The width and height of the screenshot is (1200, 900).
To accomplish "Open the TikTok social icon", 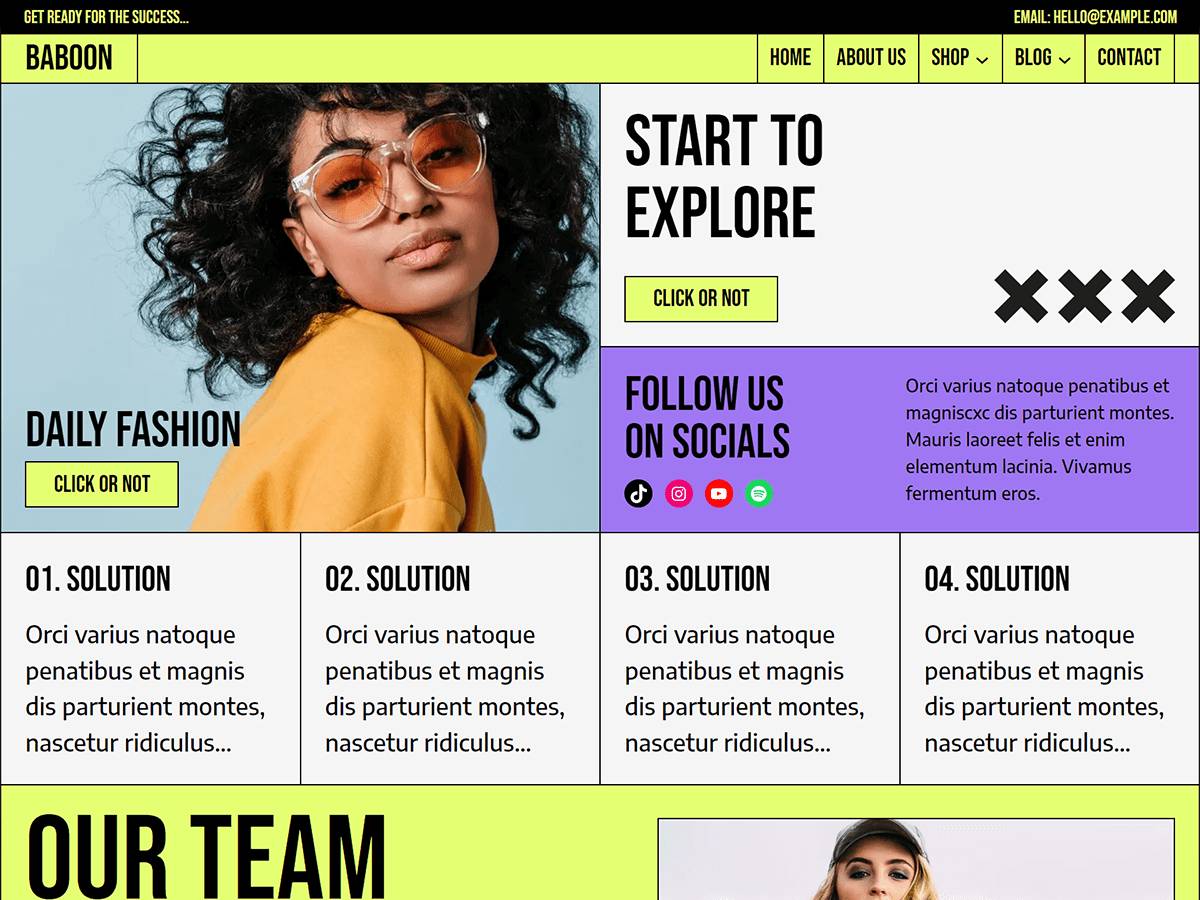I will tap(639, 493).
